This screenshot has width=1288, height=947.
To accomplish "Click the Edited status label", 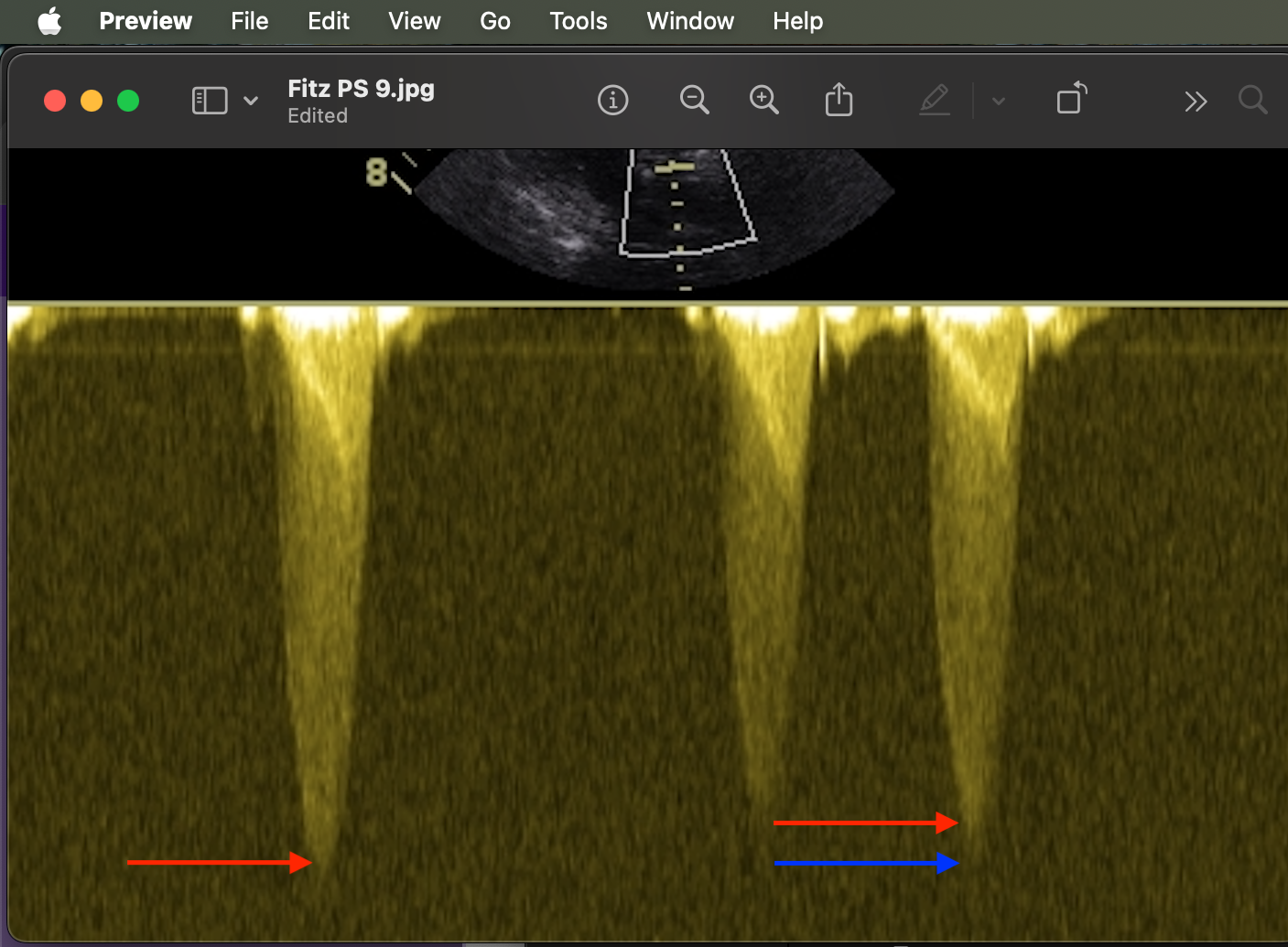I will [318, 116].
